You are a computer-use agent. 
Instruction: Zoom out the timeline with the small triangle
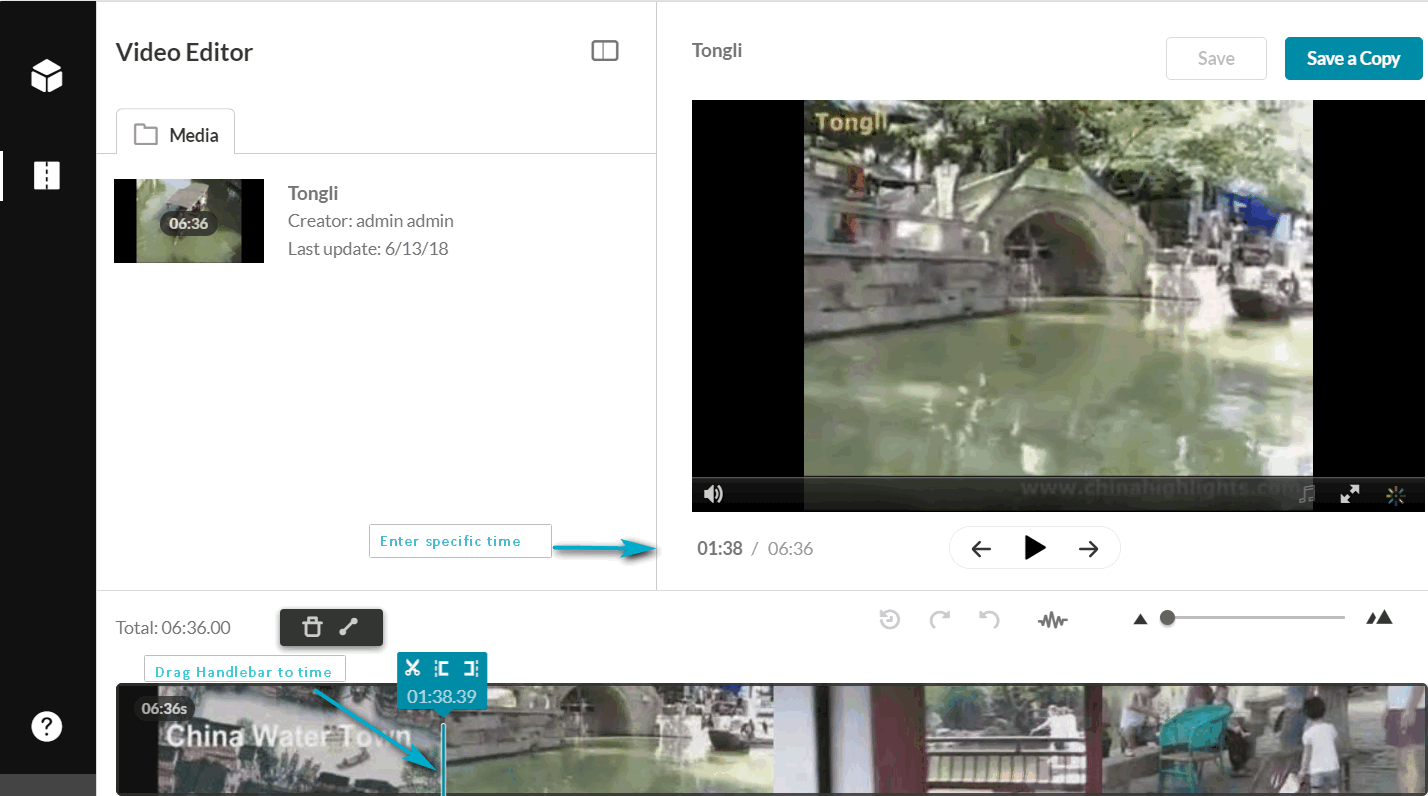point(1140,620)
